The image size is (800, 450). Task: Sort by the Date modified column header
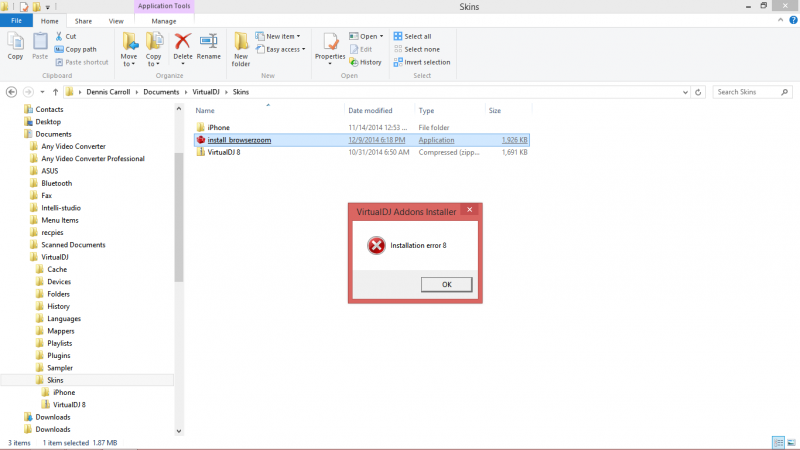(370, 110)
